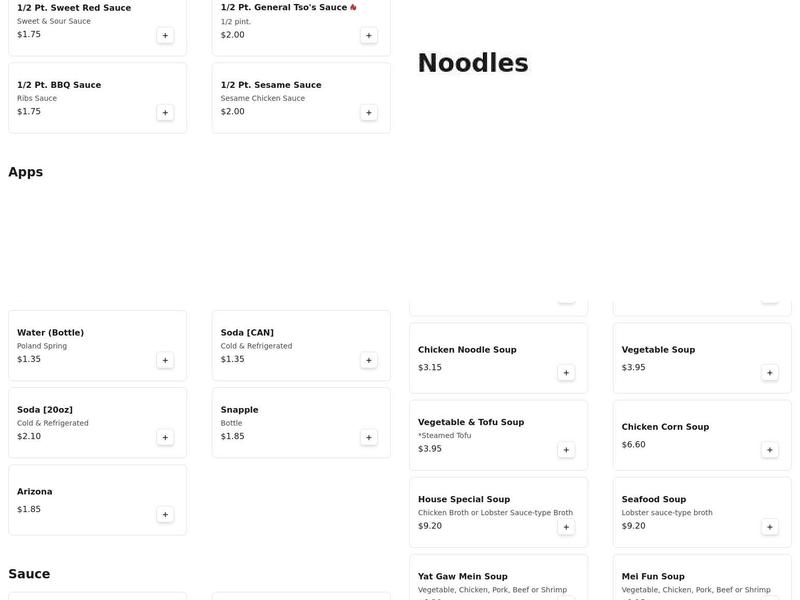Add Water (Bottle) to cart

pyautogui.click(x=165, y=360)
